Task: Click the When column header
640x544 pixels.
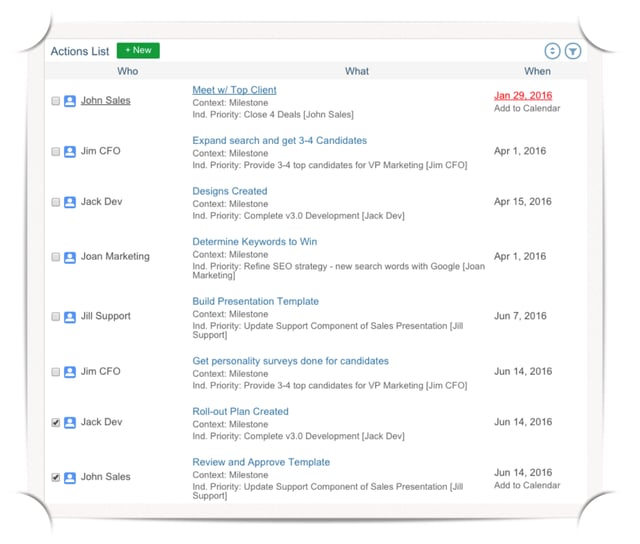Action: (537, 71)
